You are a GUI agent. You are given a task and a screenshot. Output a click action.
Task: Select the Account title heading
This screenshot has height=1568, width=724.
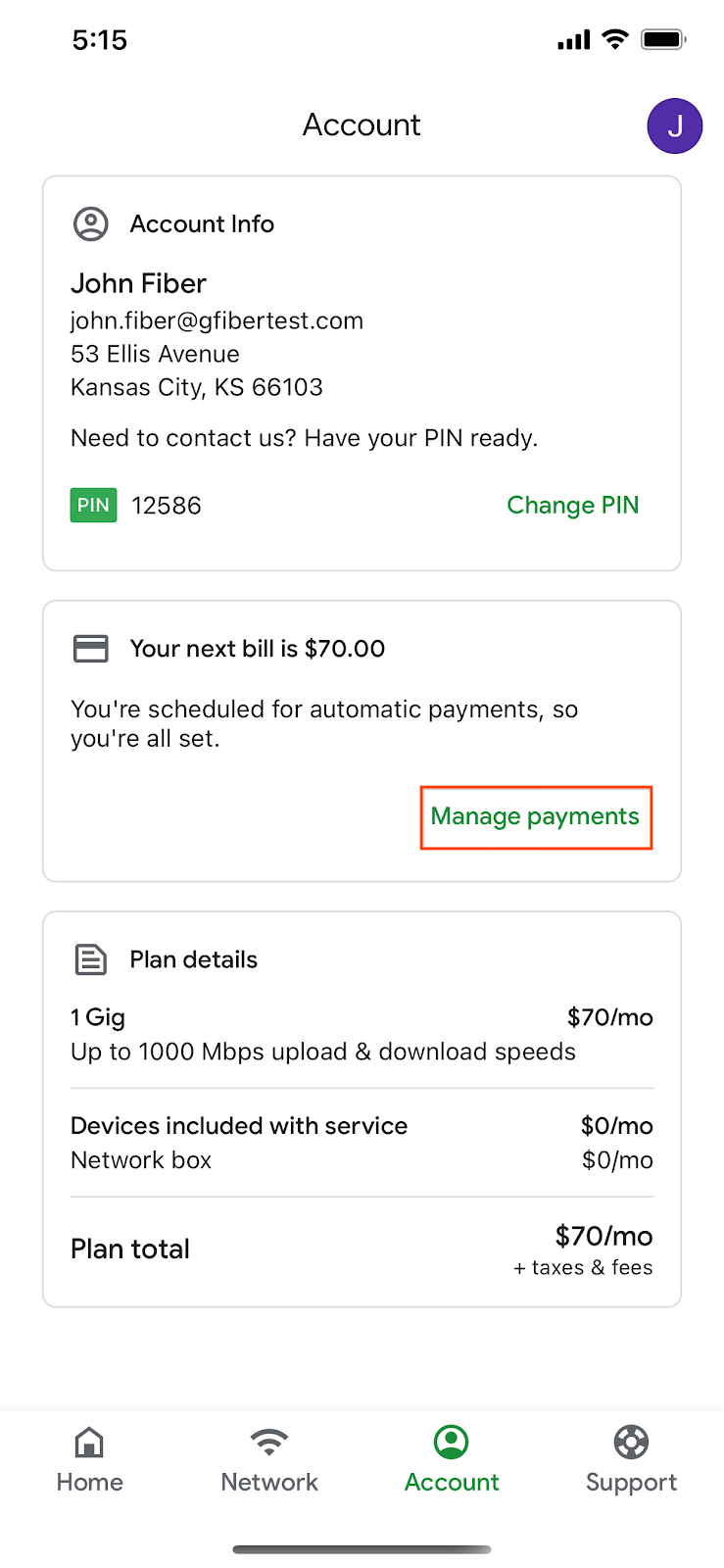362,124
